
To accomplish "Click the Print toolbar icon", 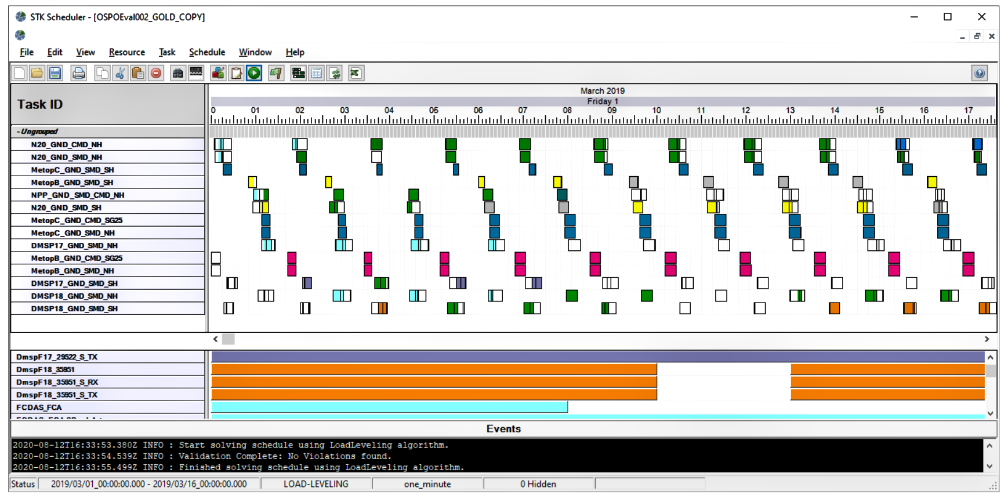I will pos(78,73).
